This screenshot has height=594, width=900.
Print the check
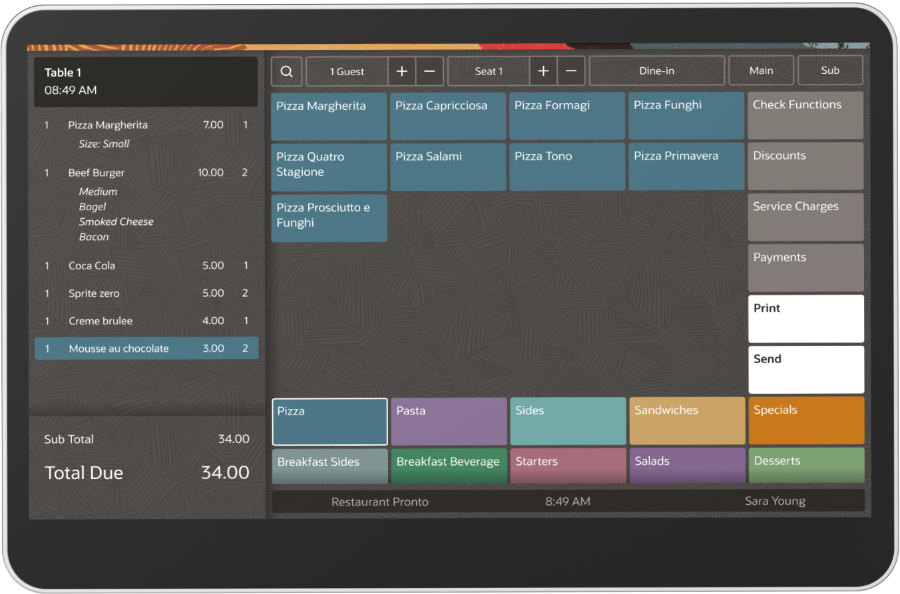pyautogui.click(x=806, y=319)
